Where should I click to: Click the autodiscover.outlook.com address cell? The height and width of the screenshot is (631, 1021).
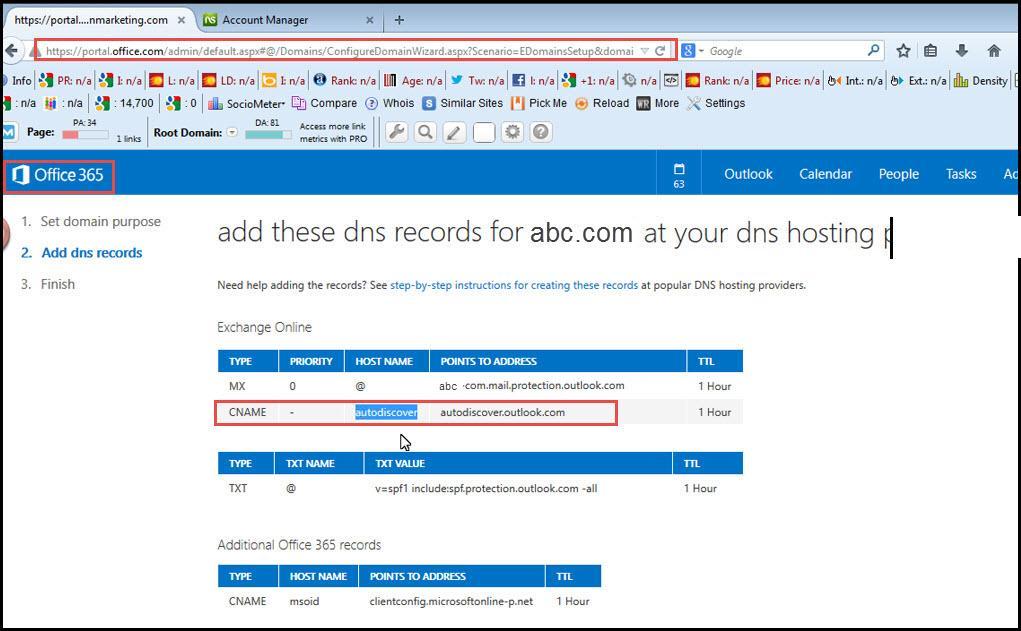point(502,412)
